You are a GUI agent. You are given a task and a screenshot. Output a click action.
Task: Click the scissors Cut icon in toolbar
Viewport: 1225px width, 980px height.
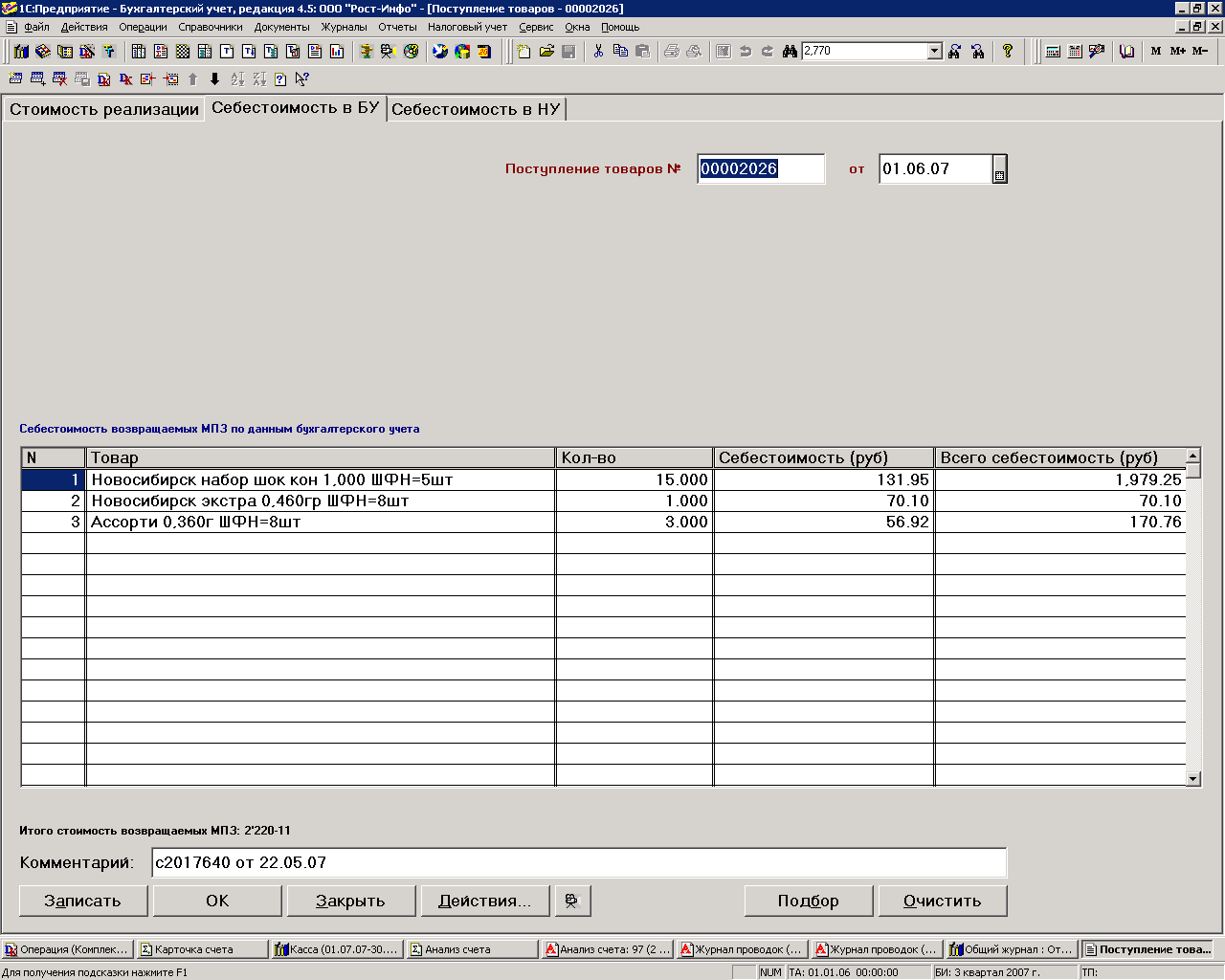point(598,51)
